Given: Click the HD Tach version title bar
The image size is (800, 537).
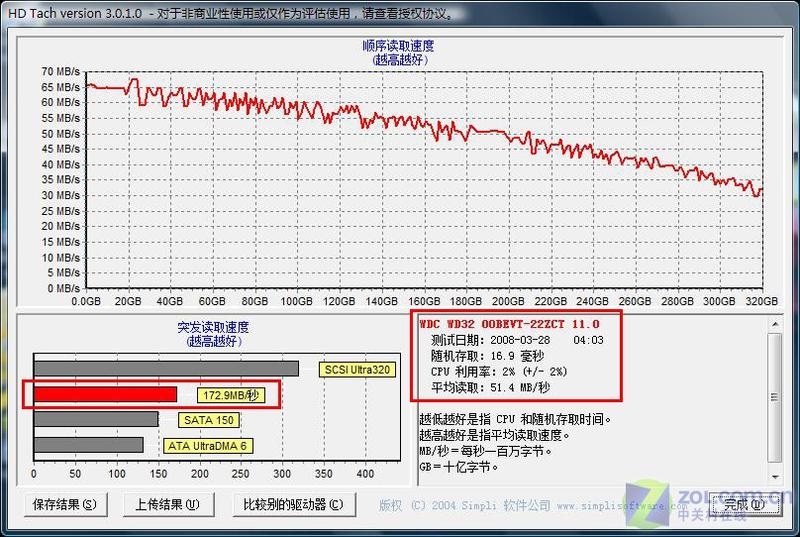Looking at the screenshot, I should 400,13.
